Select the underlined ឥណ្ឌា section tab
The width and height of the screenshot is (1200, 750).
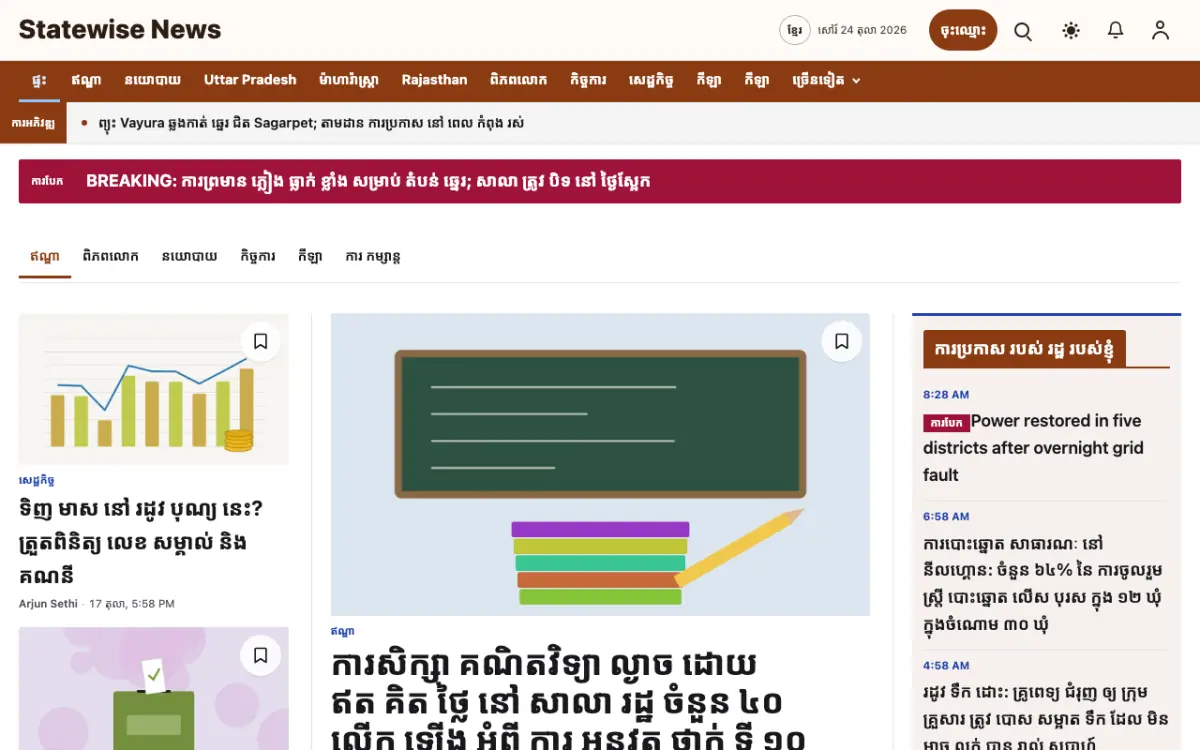point(45,256)
